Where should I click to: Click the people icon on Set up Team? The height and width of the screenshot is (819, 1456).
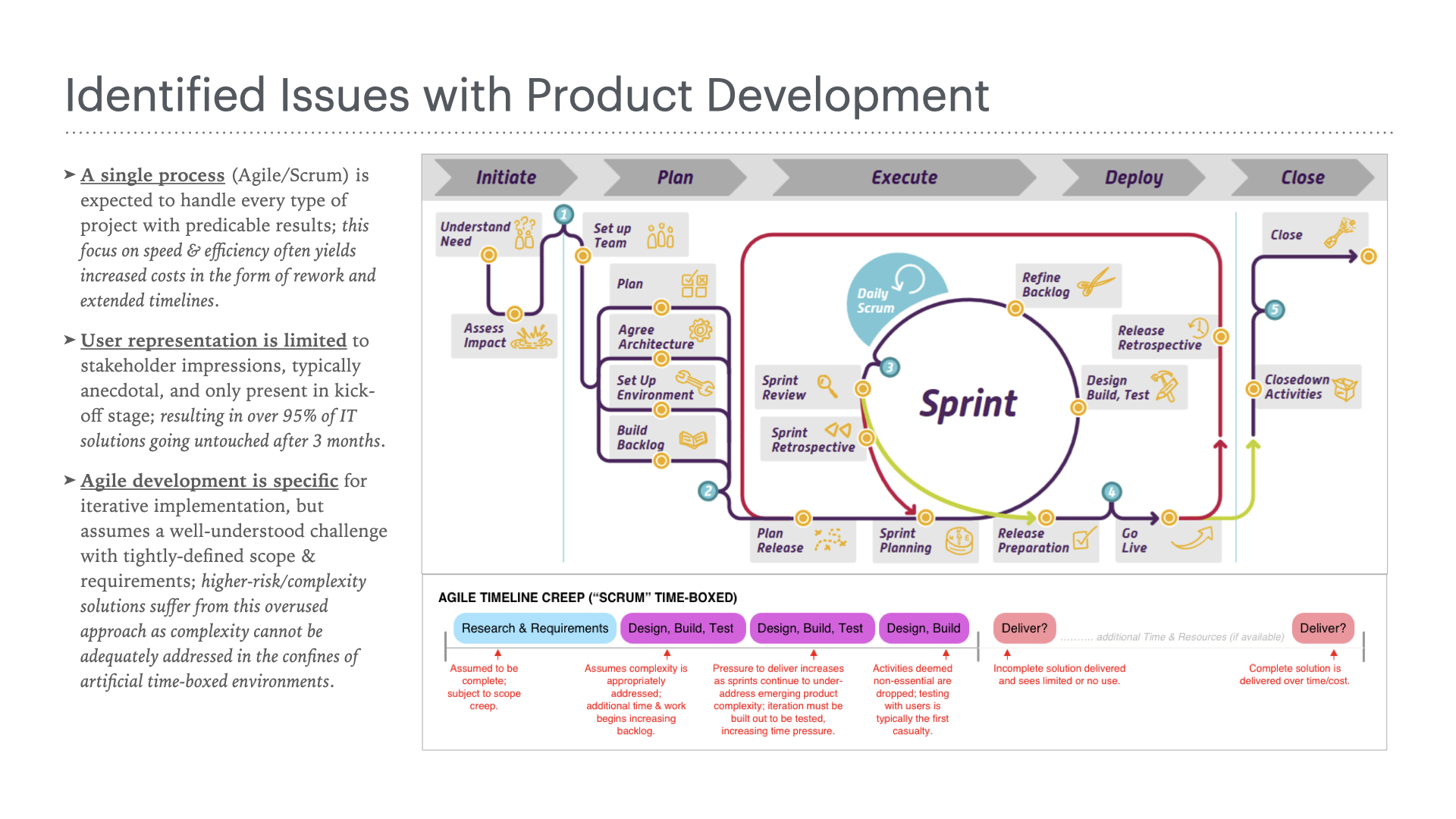click(661, 236)
